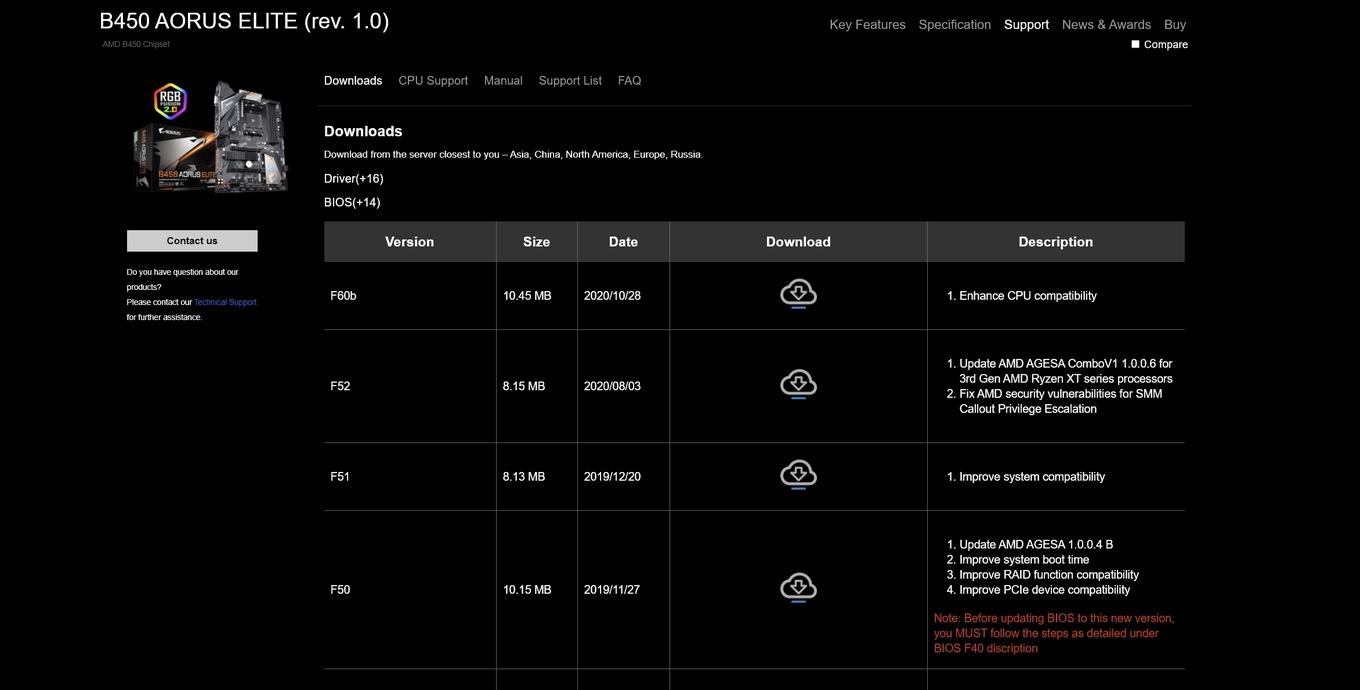Click the date 2020/10/28
This screenshot has height=690, width=1360.
pyautogui.click(x=612, y=296)
